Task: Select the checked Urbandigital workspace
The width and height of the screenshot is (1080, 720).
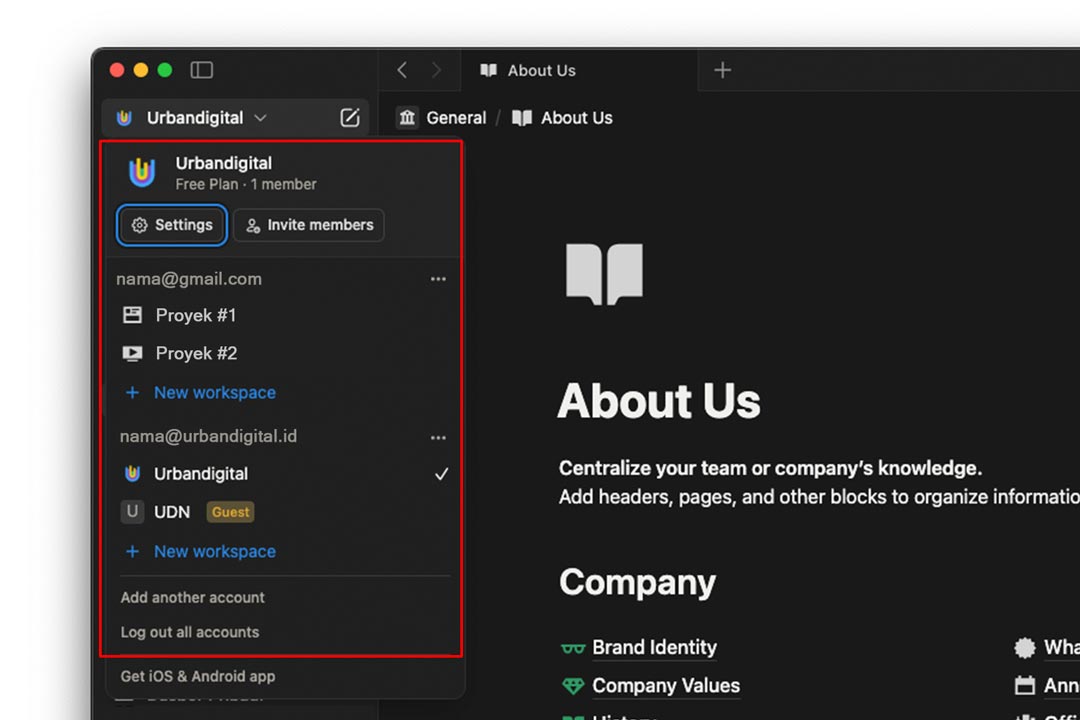Action: click(x=284, y=474)
